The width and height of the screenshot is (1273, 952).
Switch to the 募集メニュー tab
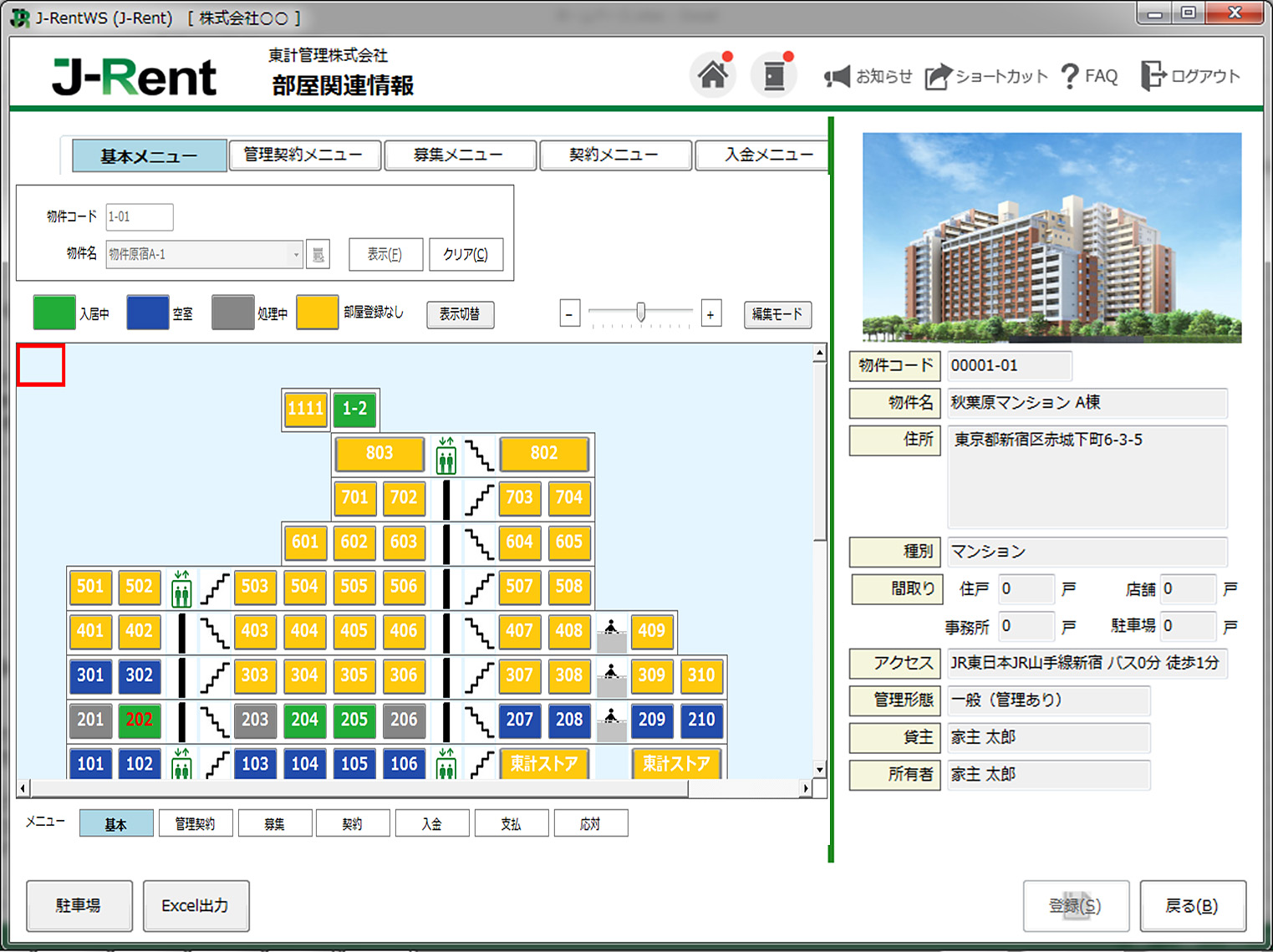point(459,155)
